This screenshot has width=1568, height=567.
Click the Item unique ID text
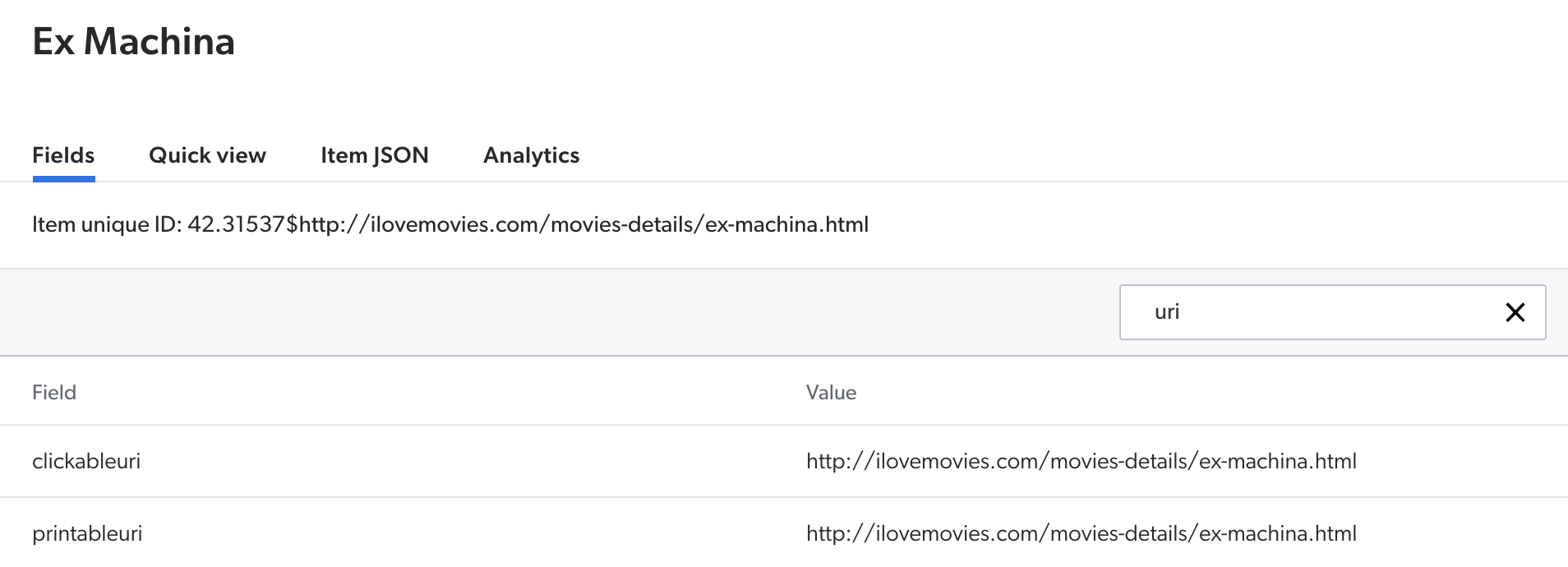point(450,224)
